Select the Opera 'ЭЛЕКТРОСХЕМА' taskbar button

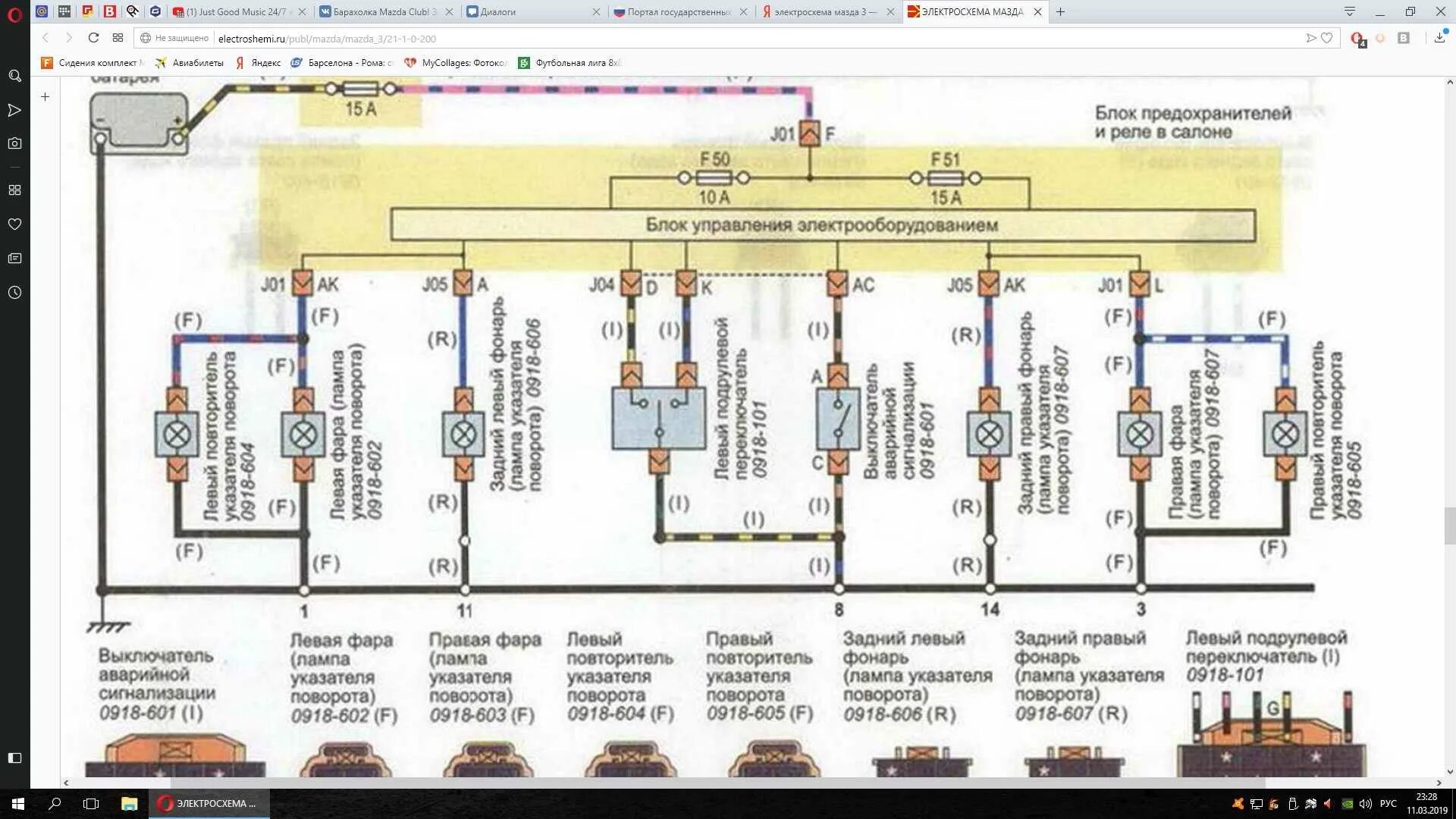click(x=210, y=804)
